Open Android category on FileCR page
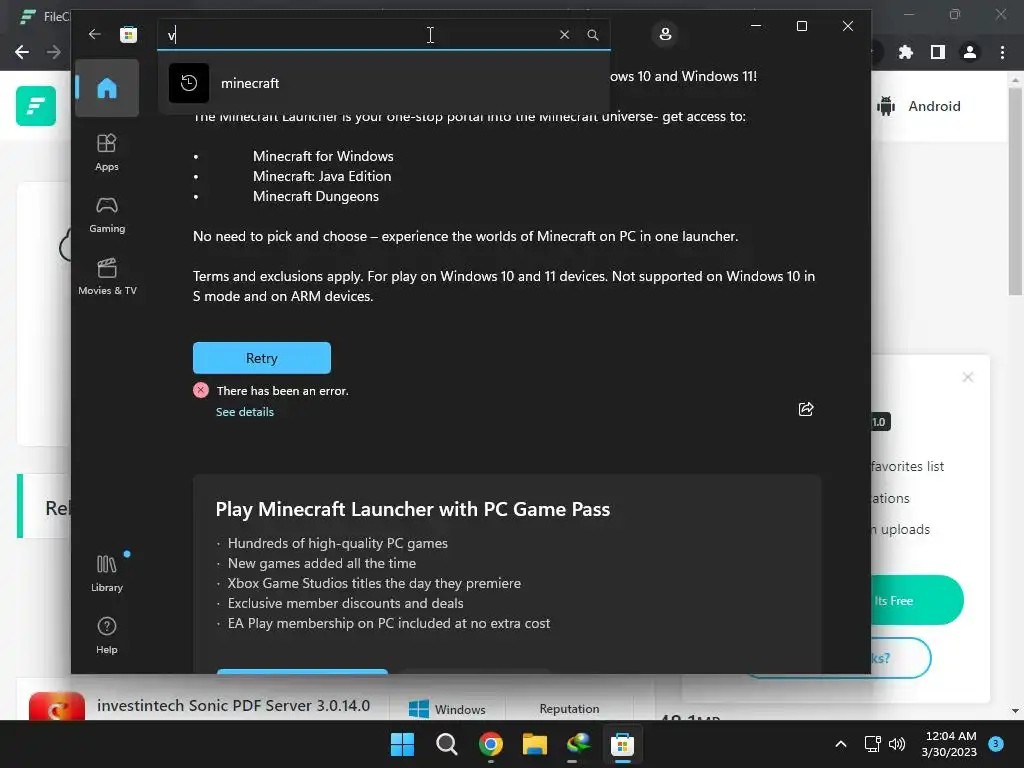Viewport: 1024px width, 768px height. pyautogui.click(x=920, y=106)
